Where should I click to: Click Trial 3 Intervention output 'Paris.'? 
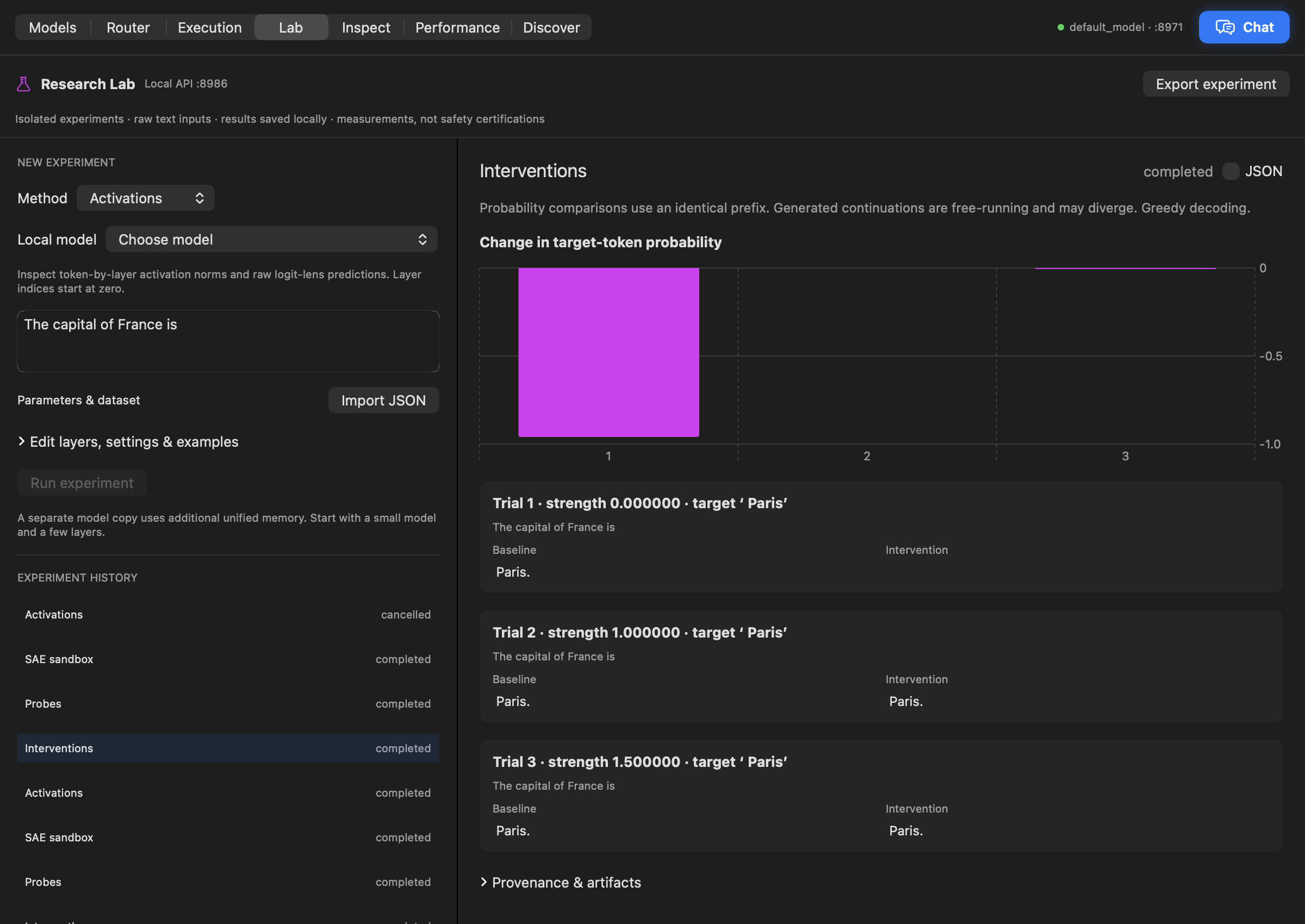click(x=906, y=831)
